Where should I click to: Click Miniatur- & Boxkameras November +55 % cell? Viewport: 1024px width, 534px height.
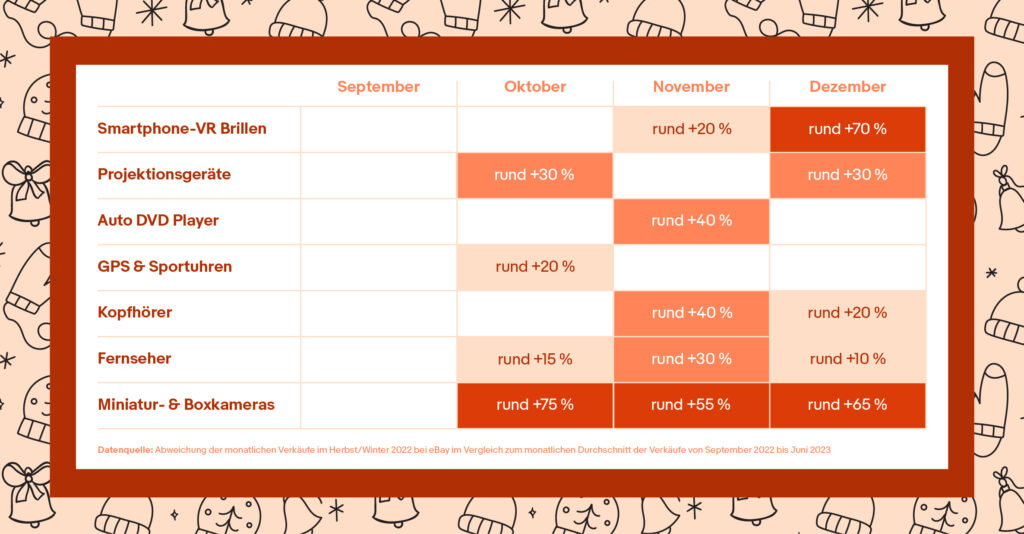[691, 405]
